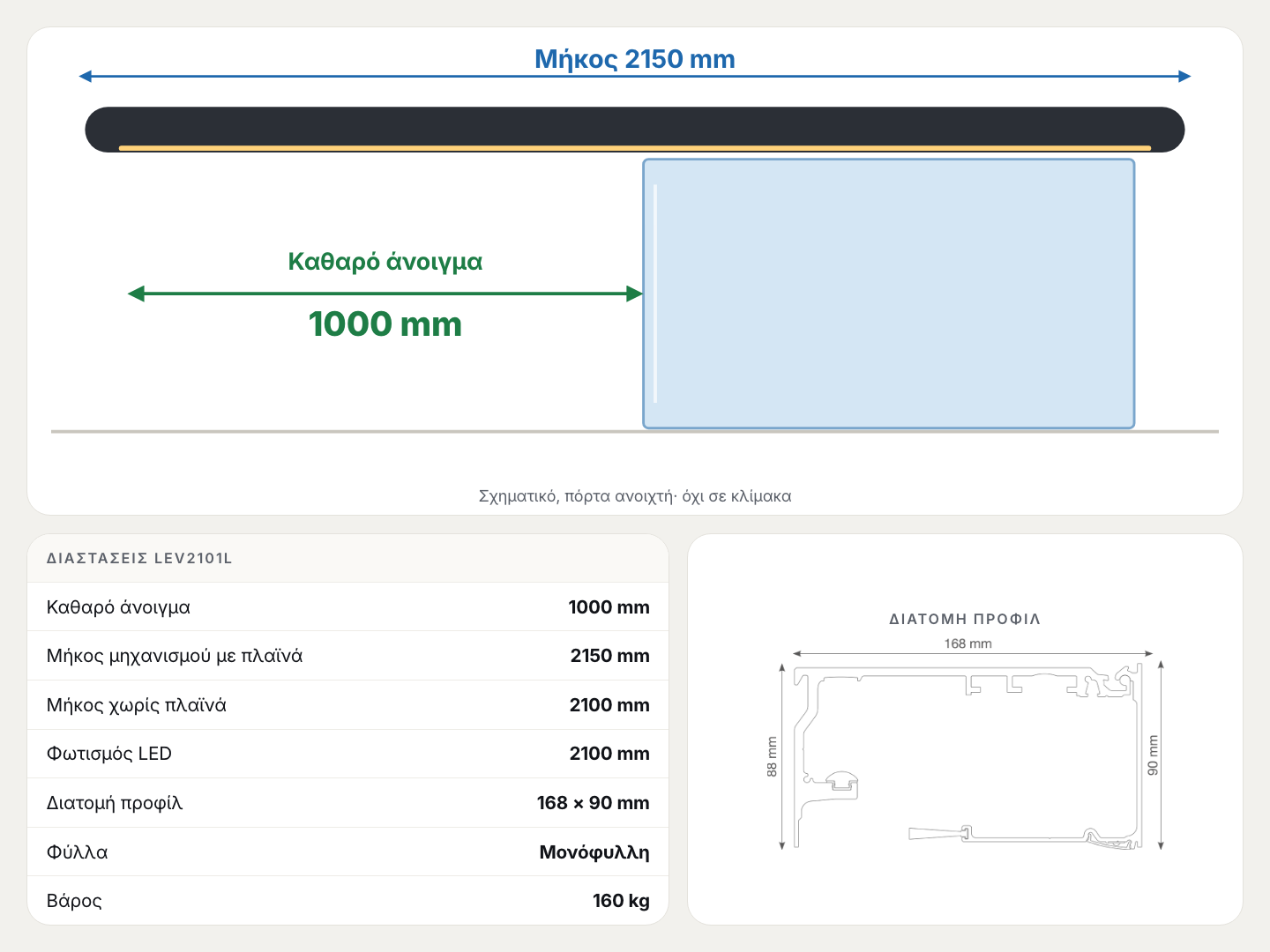Image resolution: width=1270 pixels, height=952 pixels.
Task: Click the large '1000 mm' green value
Action: point(385,324)
